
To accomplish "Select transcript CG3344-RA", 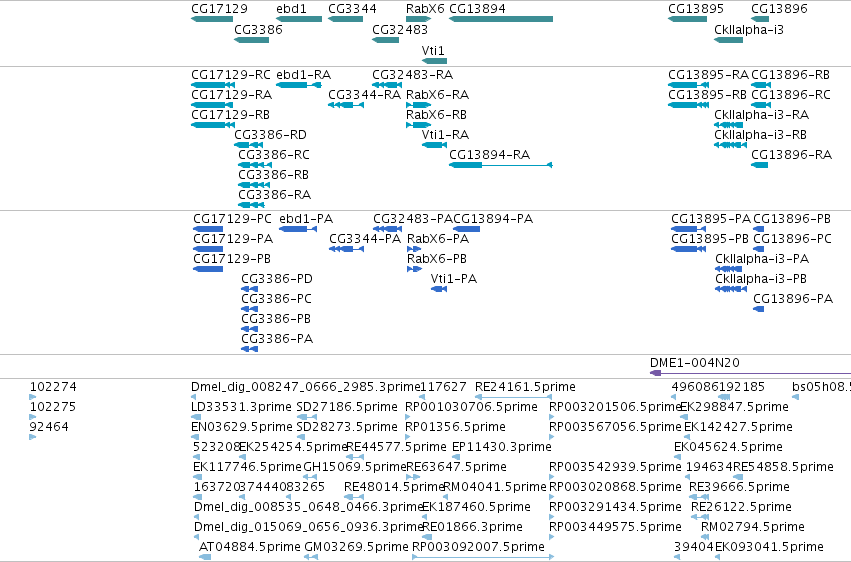I will pyautogui.click(x=346, y=105).
